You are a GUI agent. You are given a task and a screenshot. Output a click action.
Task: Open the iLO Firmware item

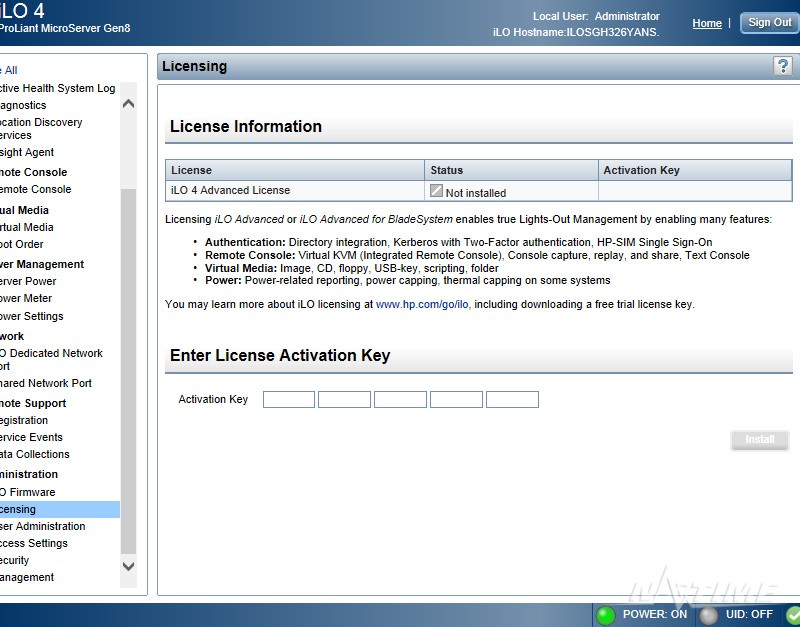(28, 492)
